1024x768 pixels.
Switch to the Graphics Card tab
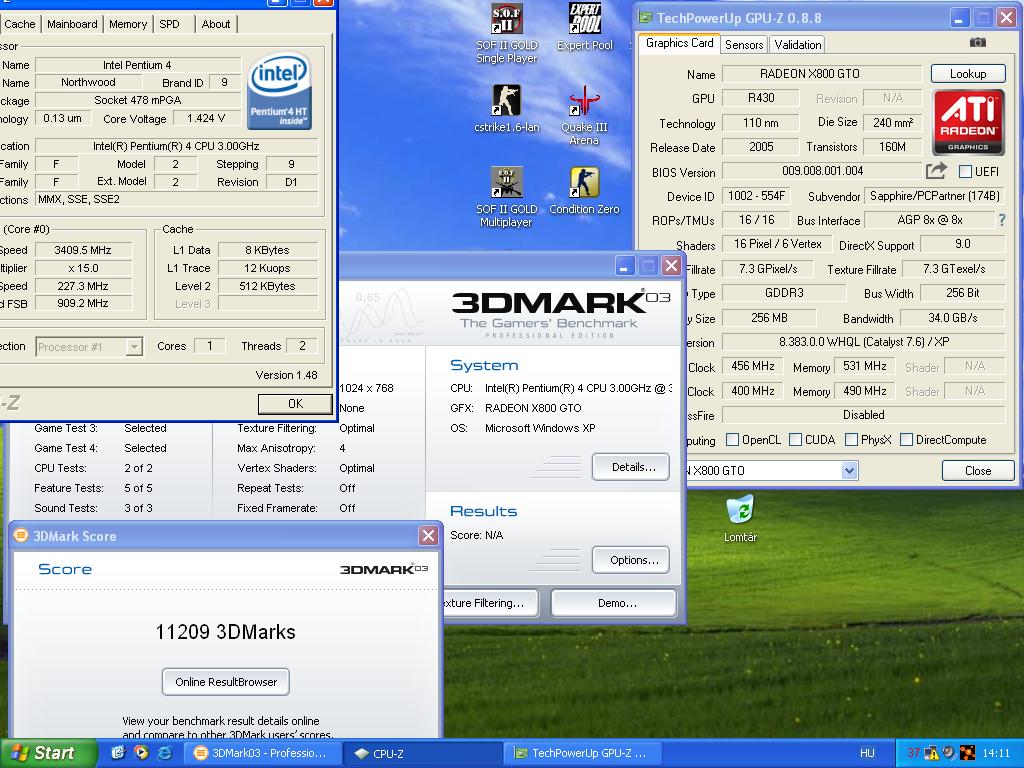pos(679,43)
